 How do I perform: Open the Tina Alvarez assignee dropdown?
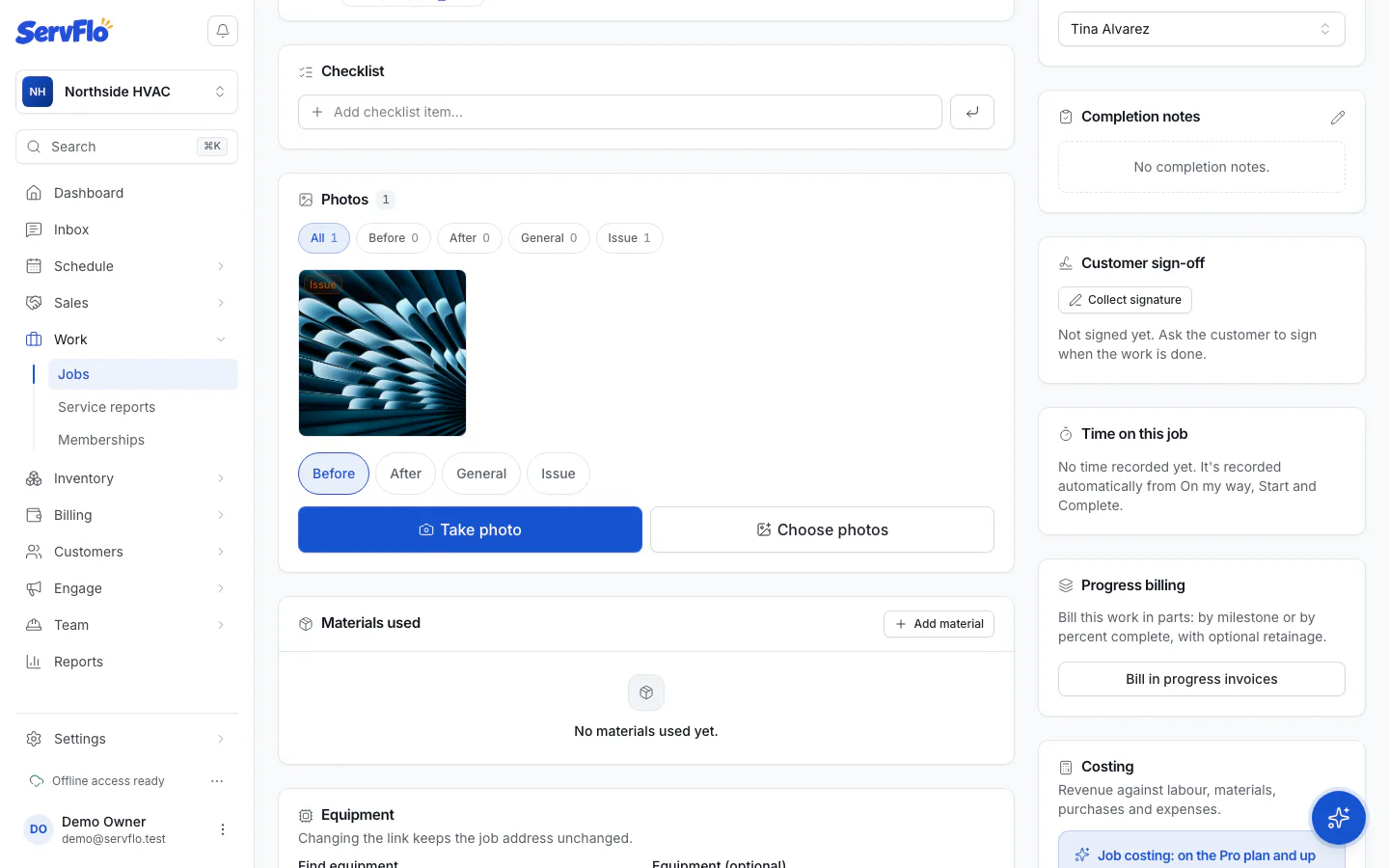(x=1201, y=29)
